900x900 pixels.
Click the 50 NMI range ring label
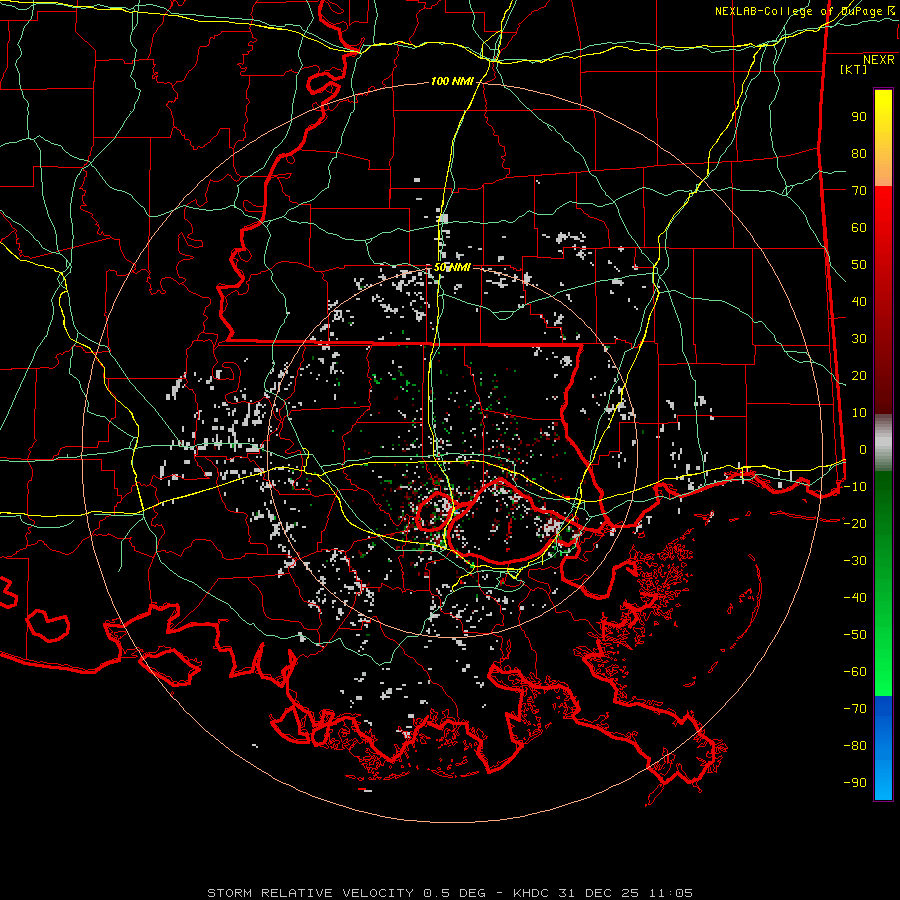(x=452, y=267)
